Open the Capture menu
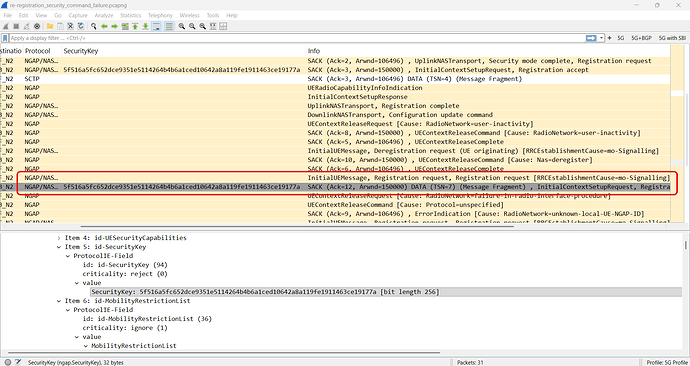This screenshot has width=690, height=366. pyautogui.click(x=78, y=15)
